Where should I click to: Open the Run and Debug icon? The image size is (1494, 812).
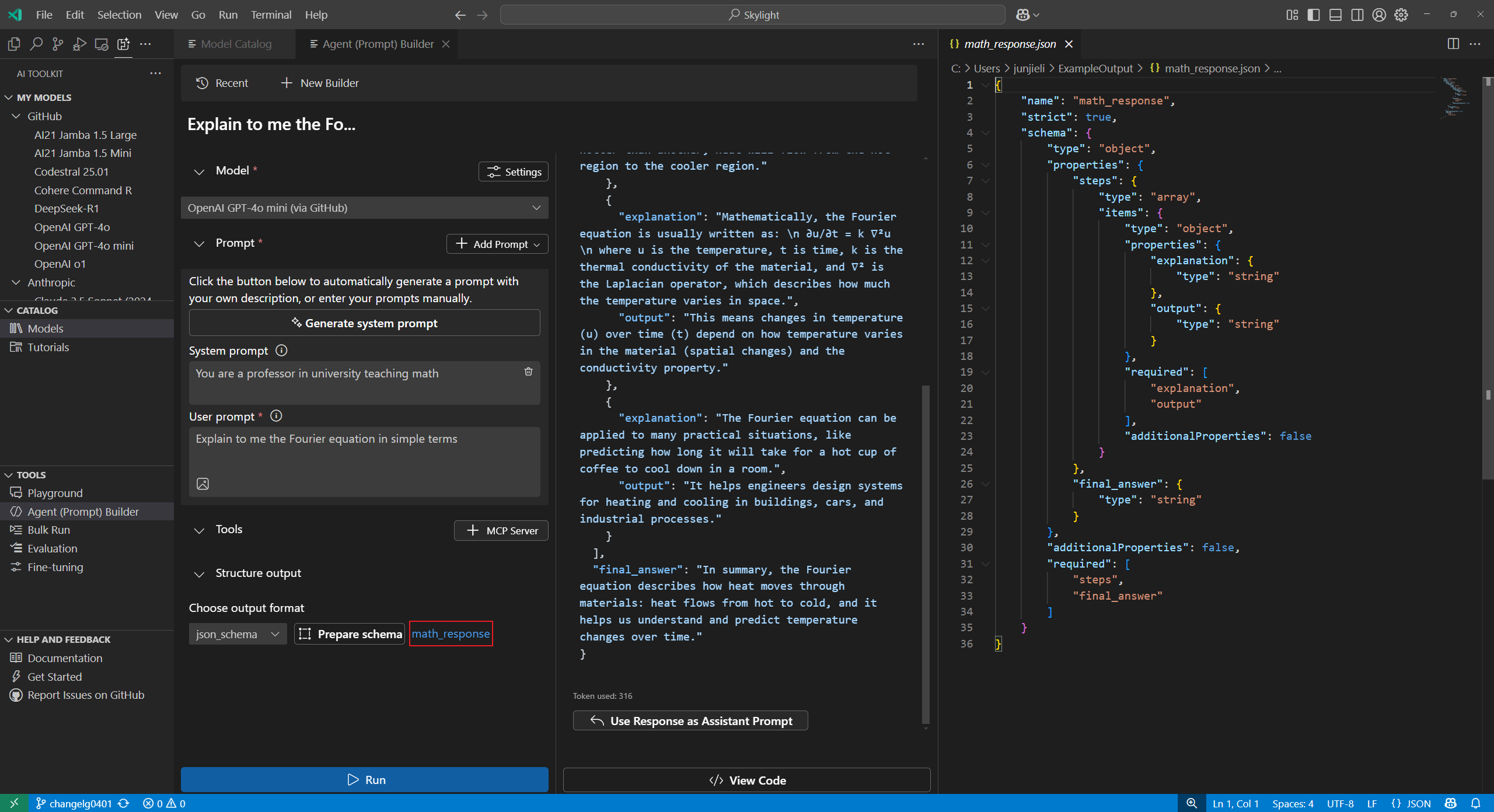(x=79, y=44)
